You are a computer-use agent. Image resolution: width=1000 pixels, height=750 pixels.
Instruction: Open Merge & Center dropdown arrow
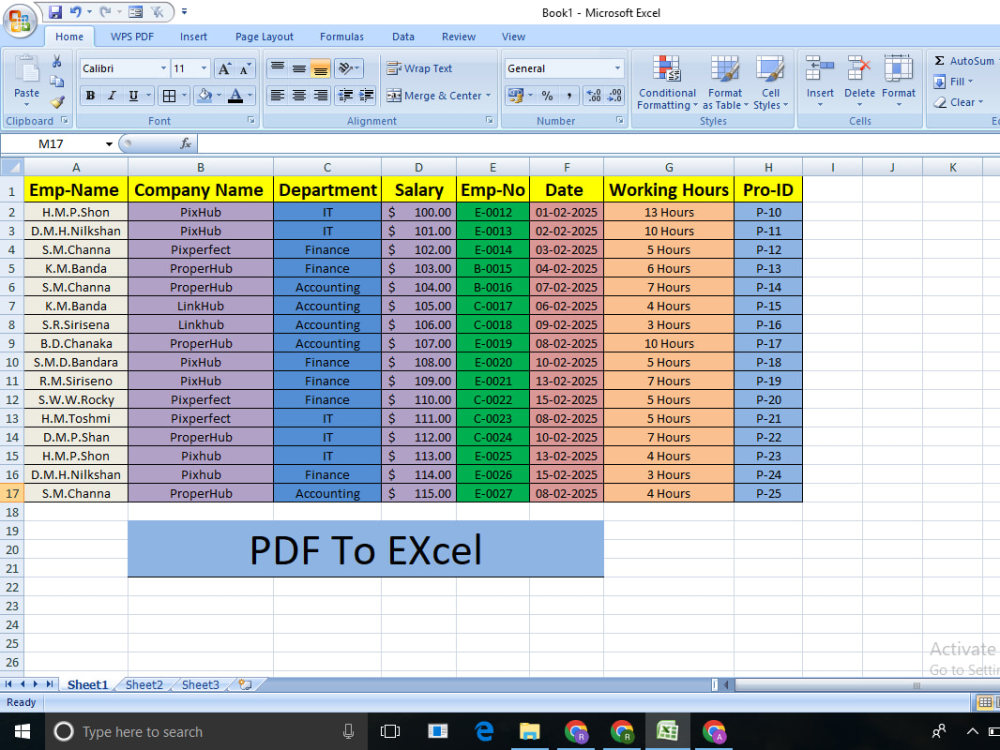pos(489,96)
